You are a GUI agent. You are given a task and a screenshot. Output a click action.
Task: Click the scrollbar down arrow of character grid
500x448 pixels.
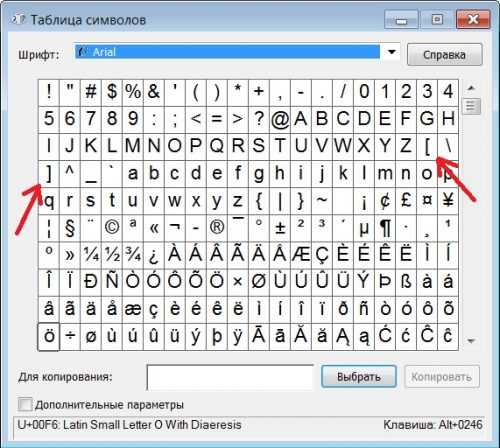point(471,341)
